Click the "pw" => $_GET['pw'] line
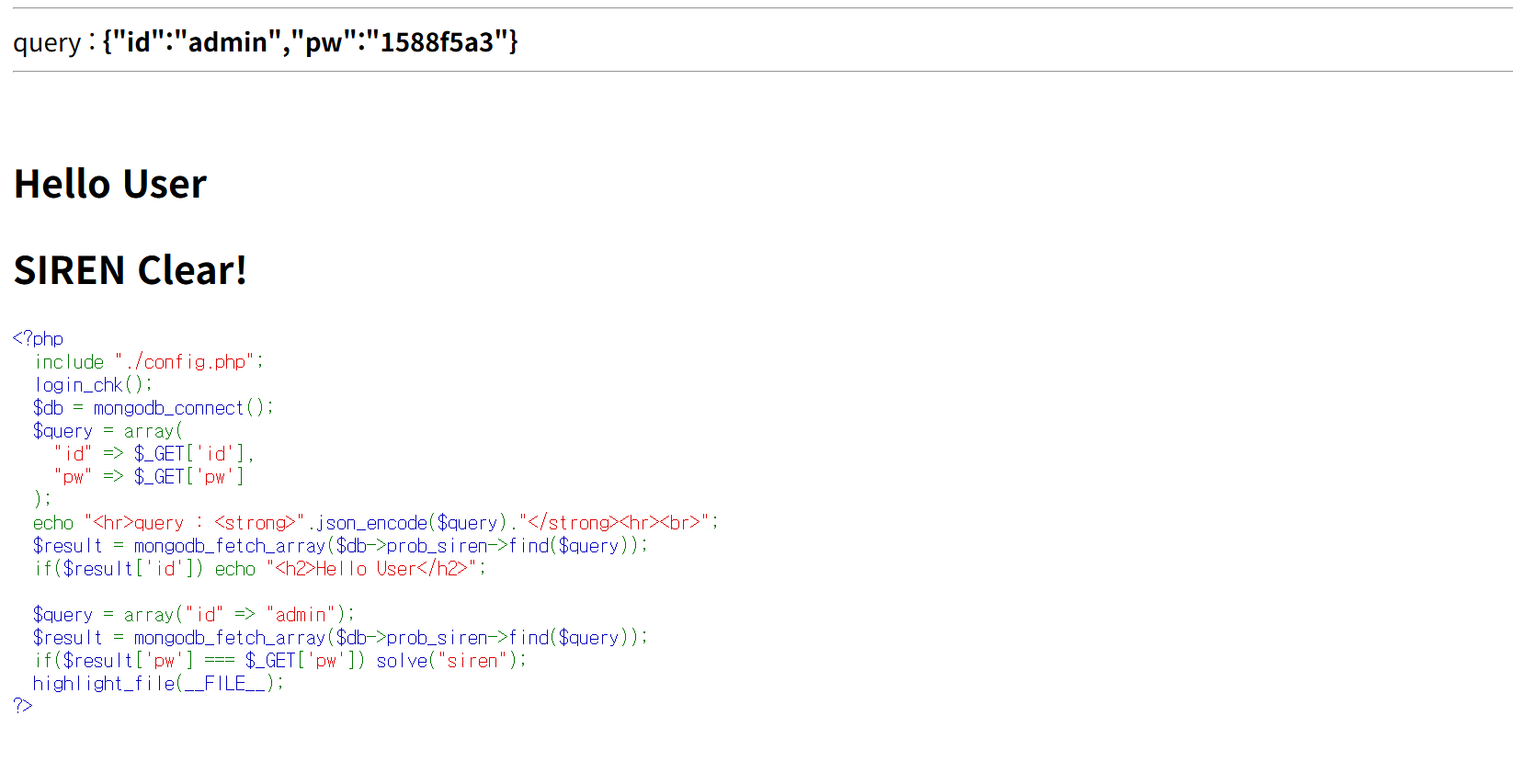This screenshot has height=784, width=1513. (149, 476)
